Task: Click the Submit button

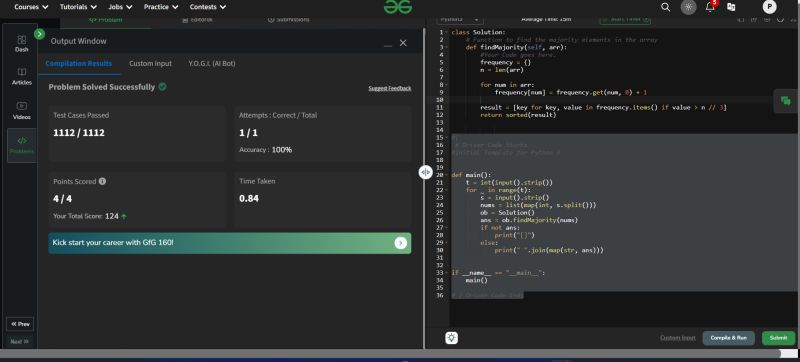Action: pyautogui.click(x=779, y=338)
